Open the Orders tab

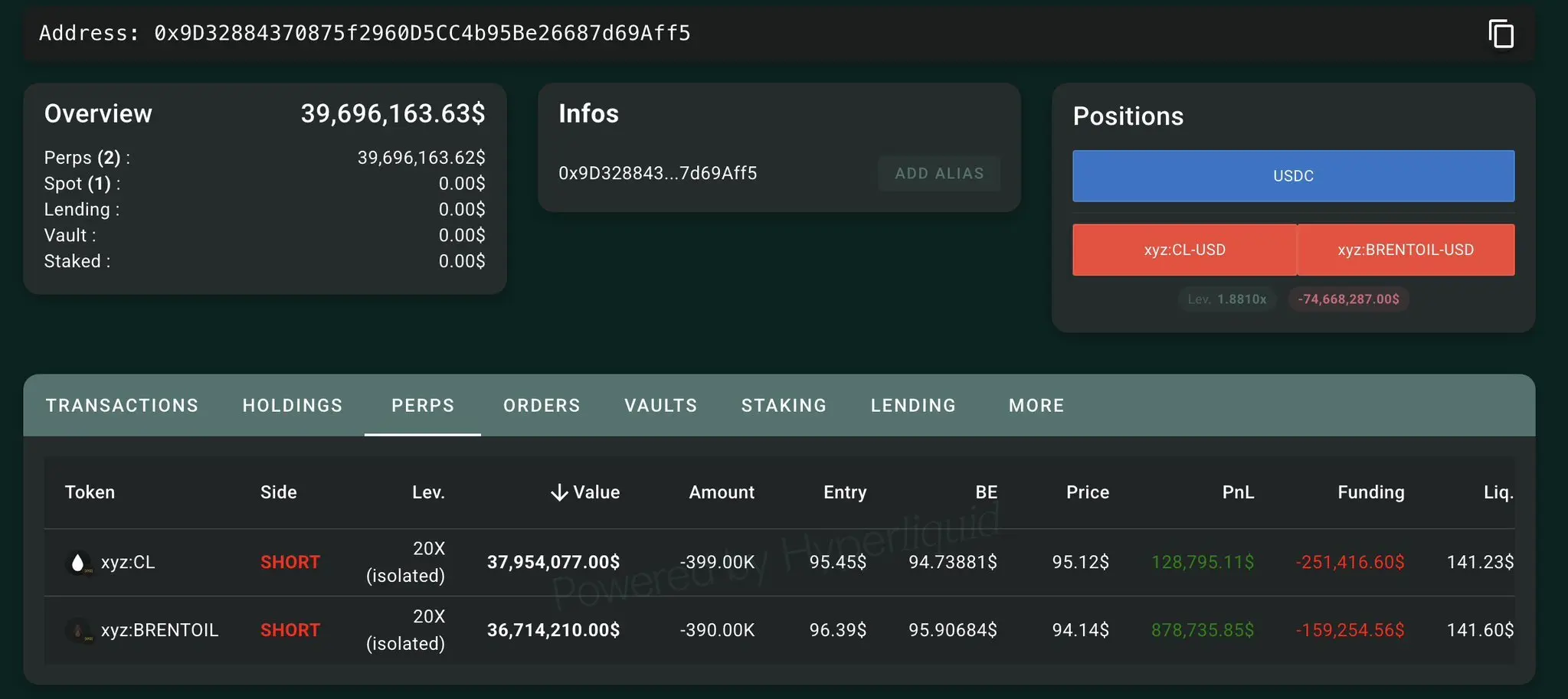[542, 405]
